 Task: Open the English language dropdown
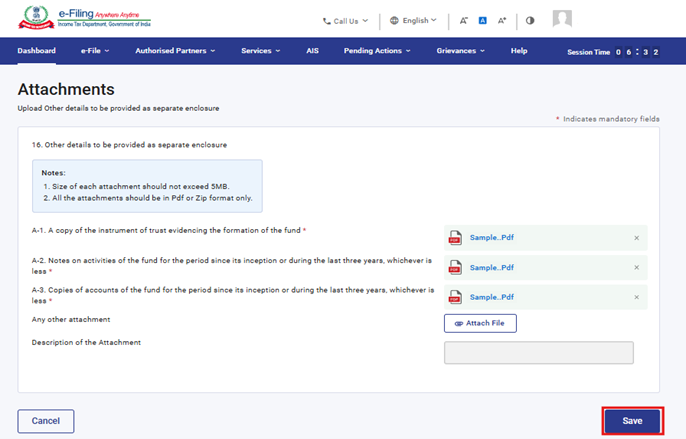point(413,20)
